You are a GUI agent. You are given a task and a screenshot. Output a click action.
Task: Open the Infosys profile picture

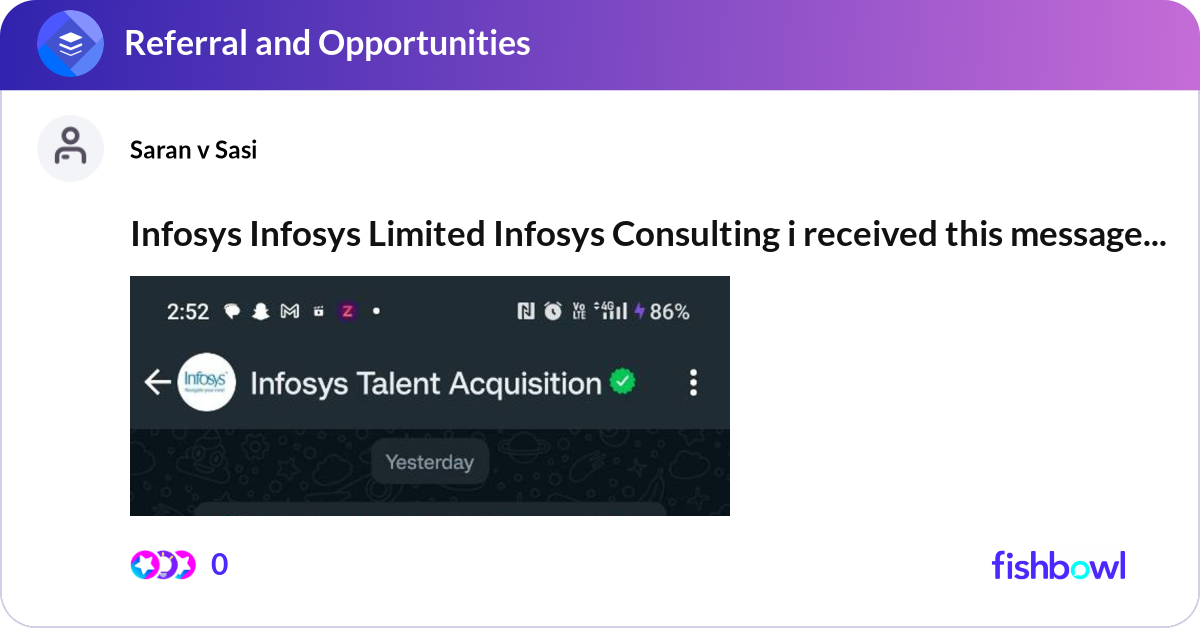[x=205, y=382]
